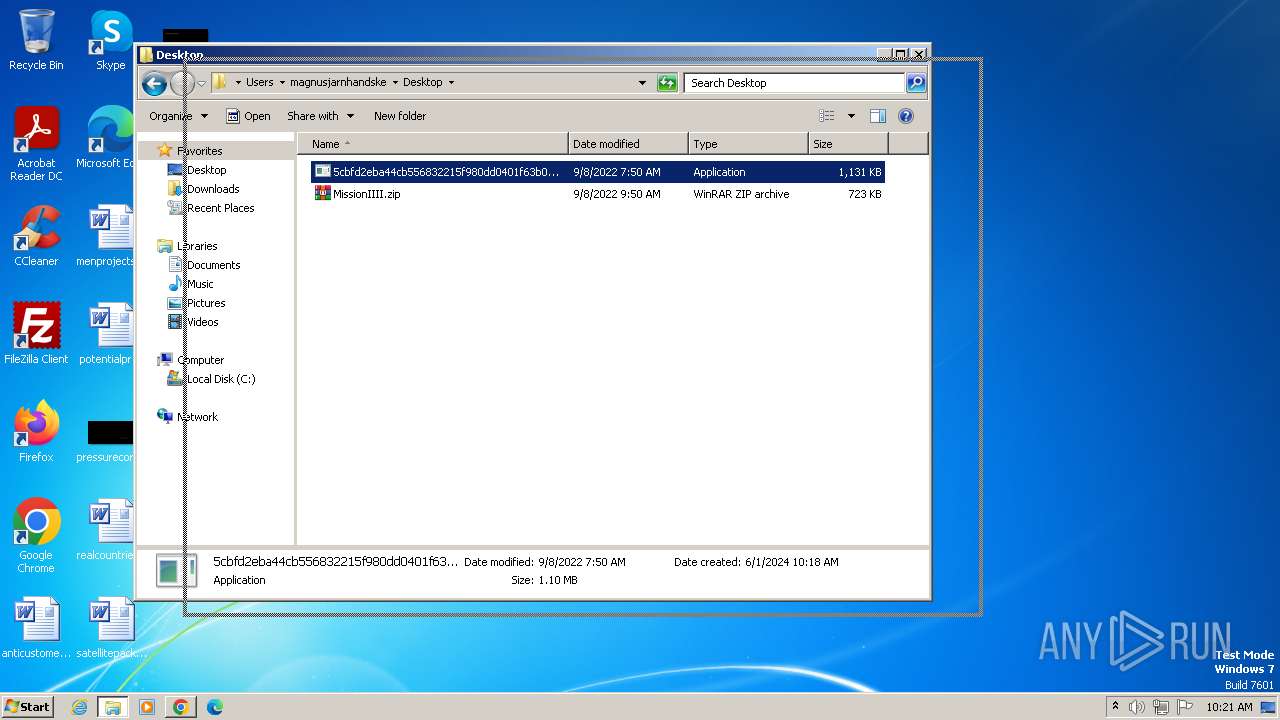The image size is (1280, 720).
Task: Show hidden icons in system tray
Action: tap(1115, 707)
